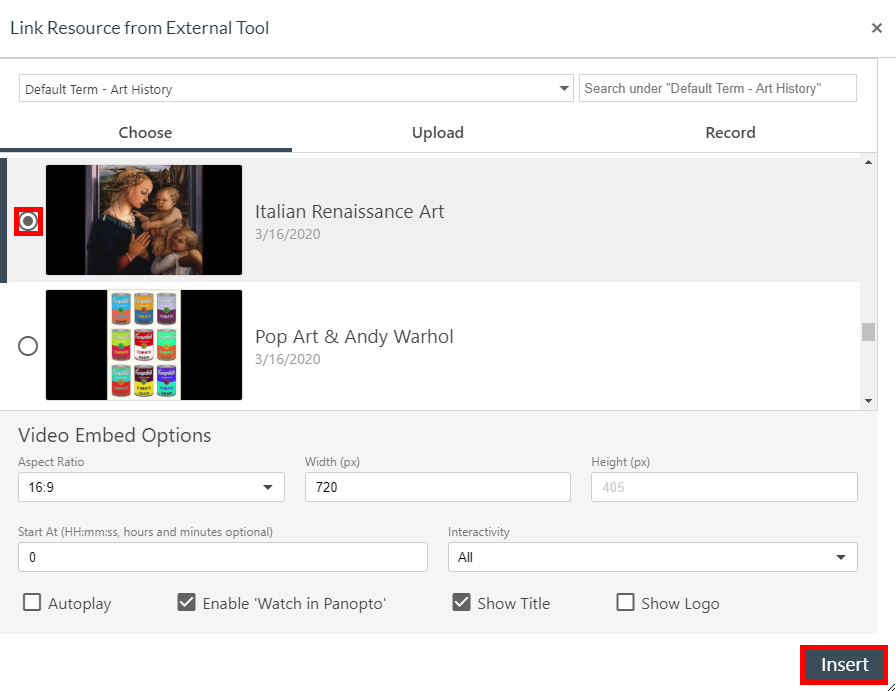Select the Italian Renaissance Art radio button

pos(28,220)
